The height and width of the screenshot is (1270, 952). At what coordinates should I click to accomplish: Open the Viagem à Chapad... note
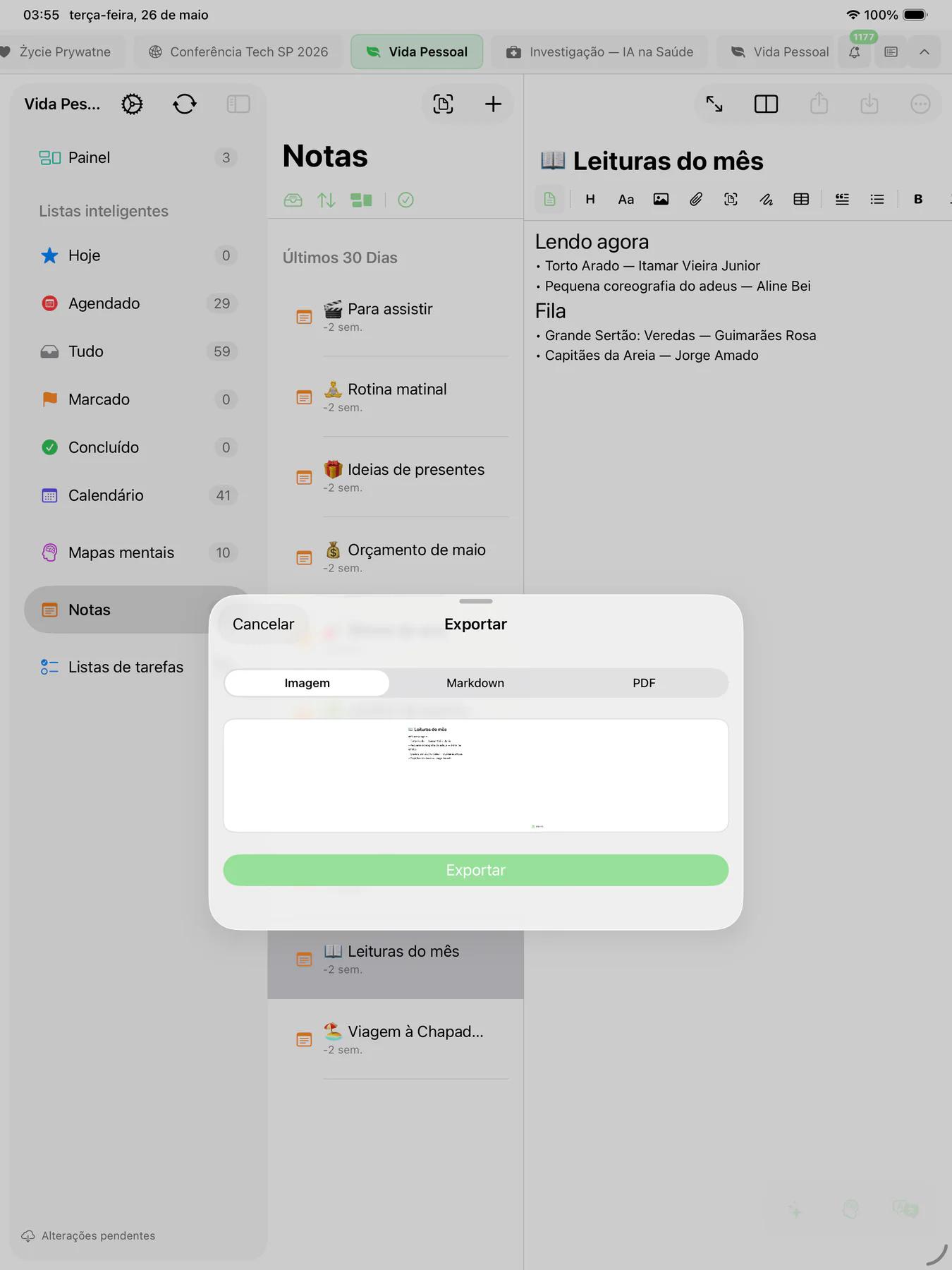pyautogui.click(x=396, y=1039)
